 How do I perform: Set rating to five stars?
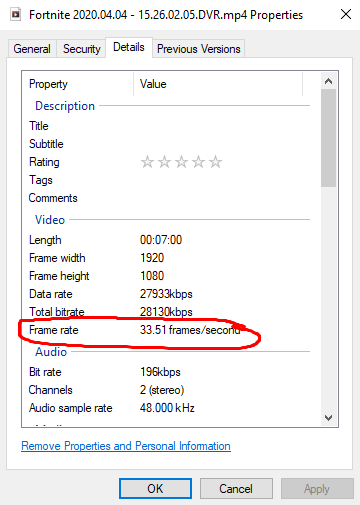pos(215,162)
